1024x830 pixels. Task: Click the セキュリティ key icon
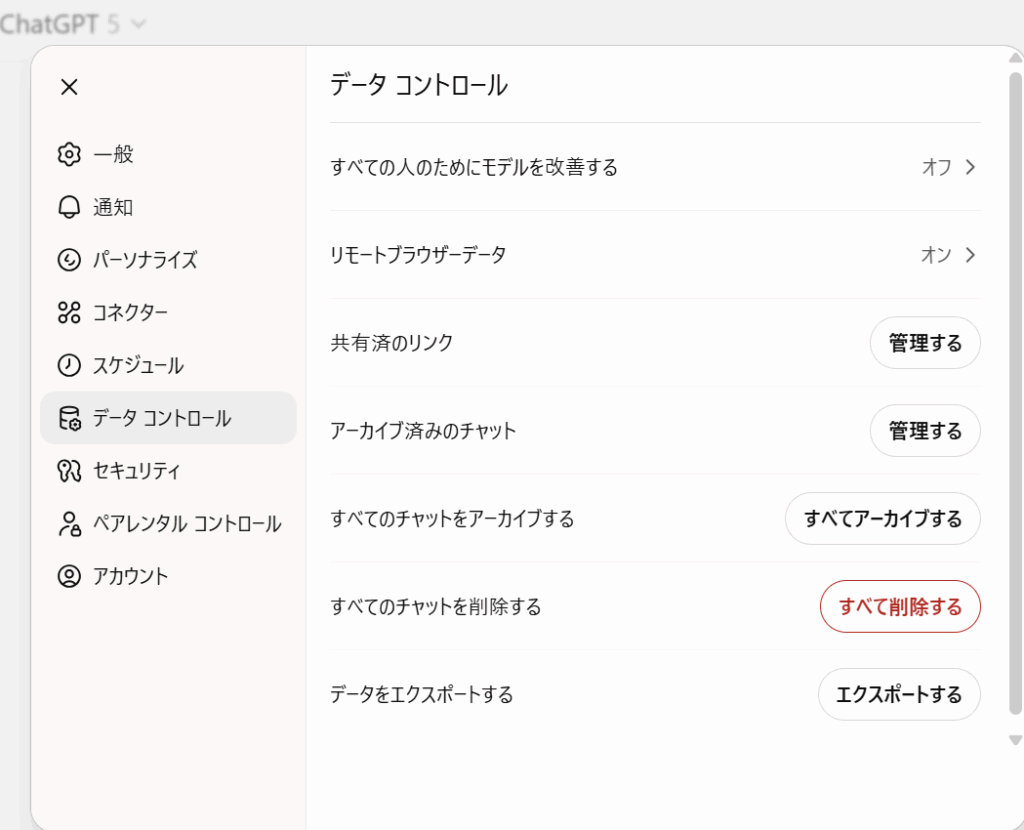[x=69, y=471]
